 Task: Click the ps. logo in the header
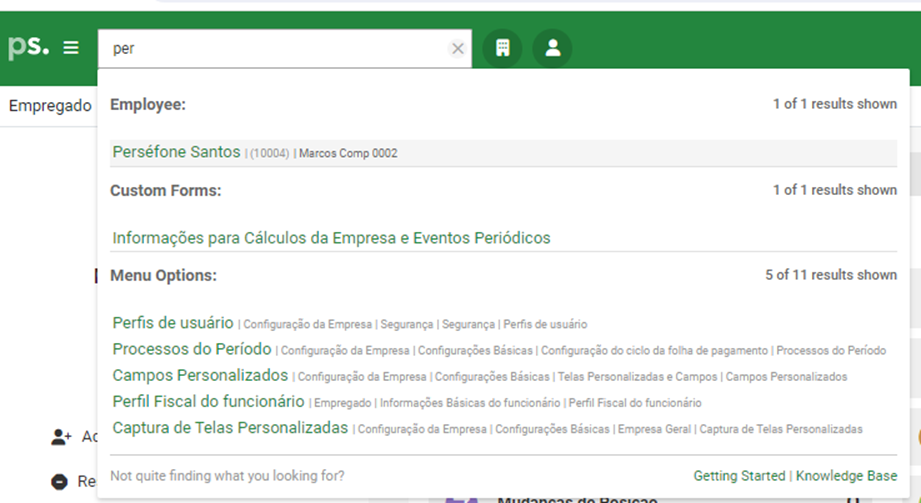point(28,47)
